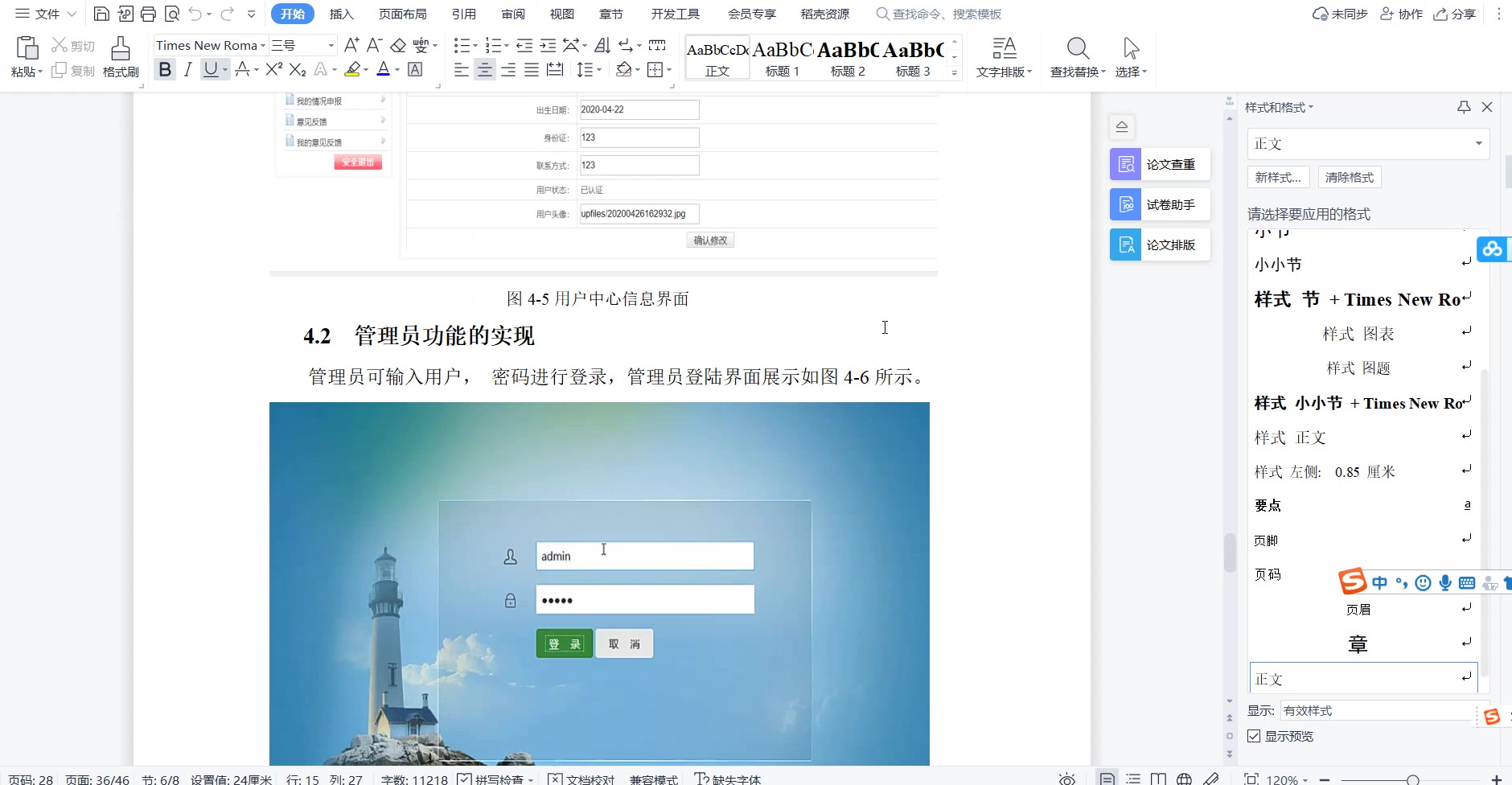The width and height of the screenshot is (1512, 785).
Task: Expand the styles gallery more button
Action: [x=955, y=72]
